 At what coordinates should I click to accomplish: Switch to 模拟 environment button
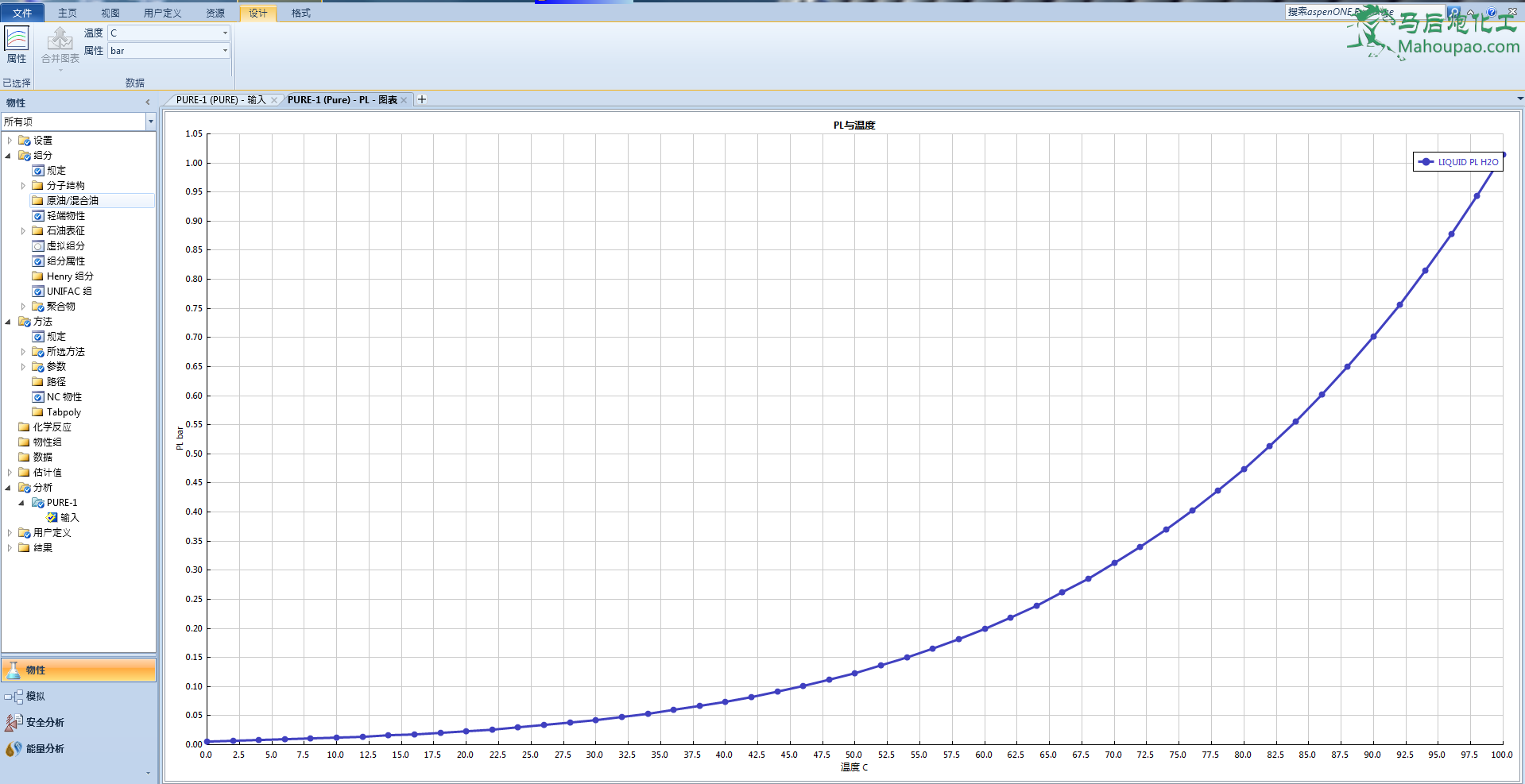point(79,697)
